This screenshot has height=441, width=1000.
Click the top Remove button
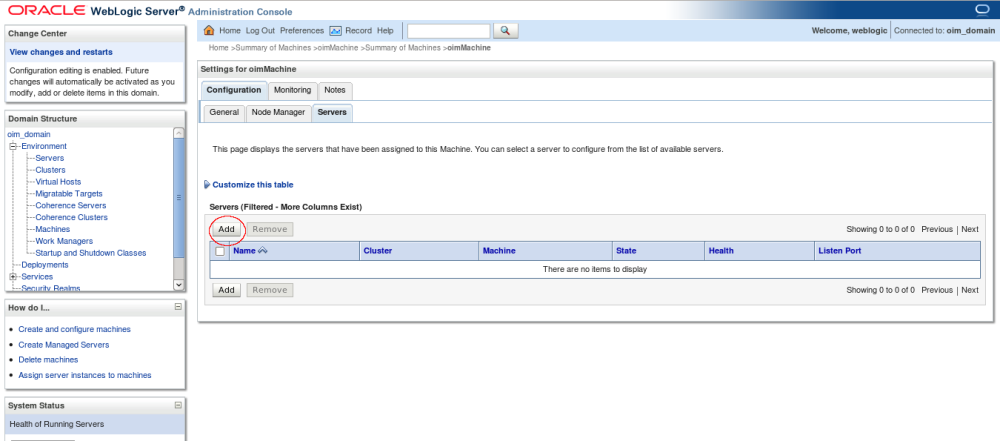click(x=270, y=229)
